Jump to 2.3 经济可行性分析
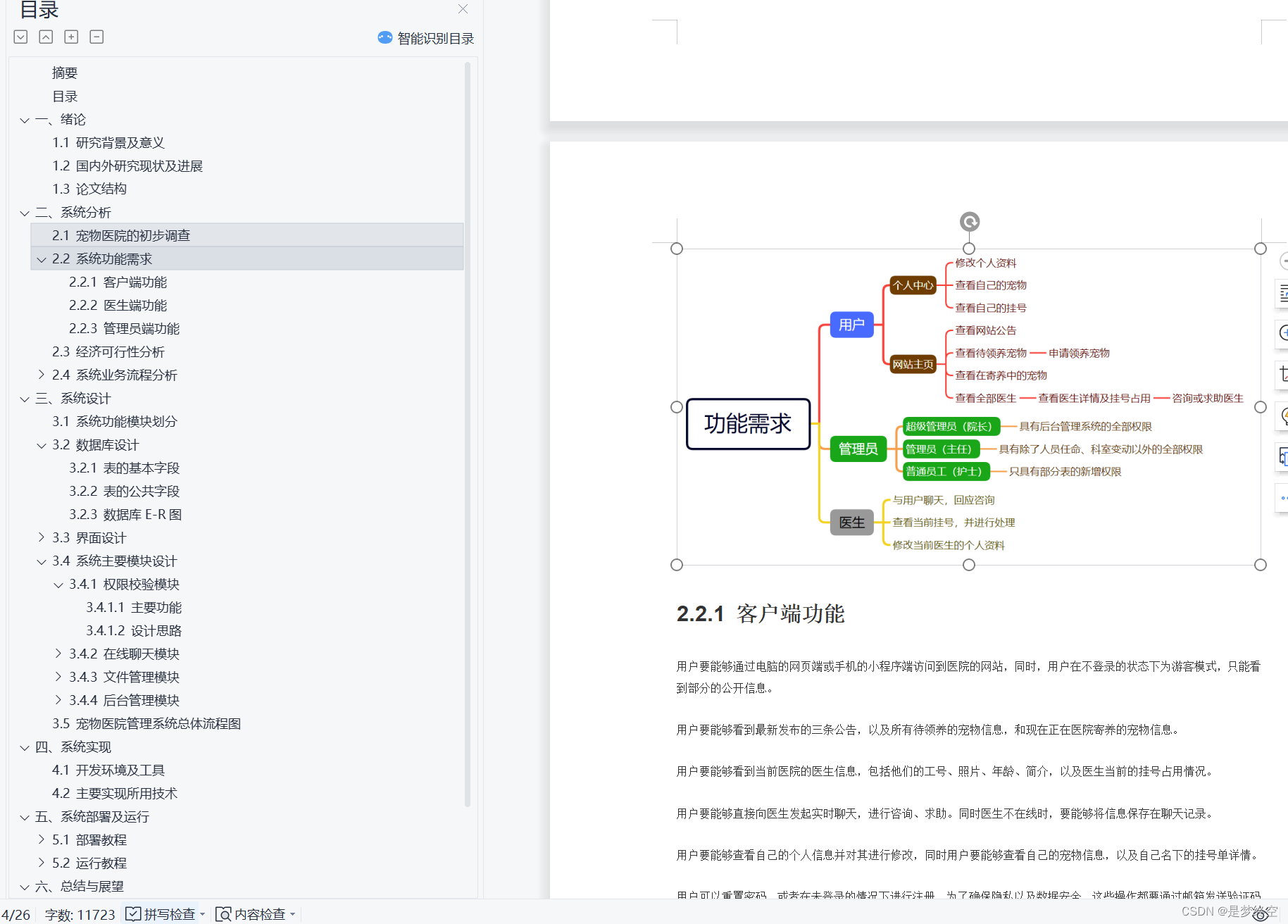This screenshot has height=924, width=1288. click(108, 351)
